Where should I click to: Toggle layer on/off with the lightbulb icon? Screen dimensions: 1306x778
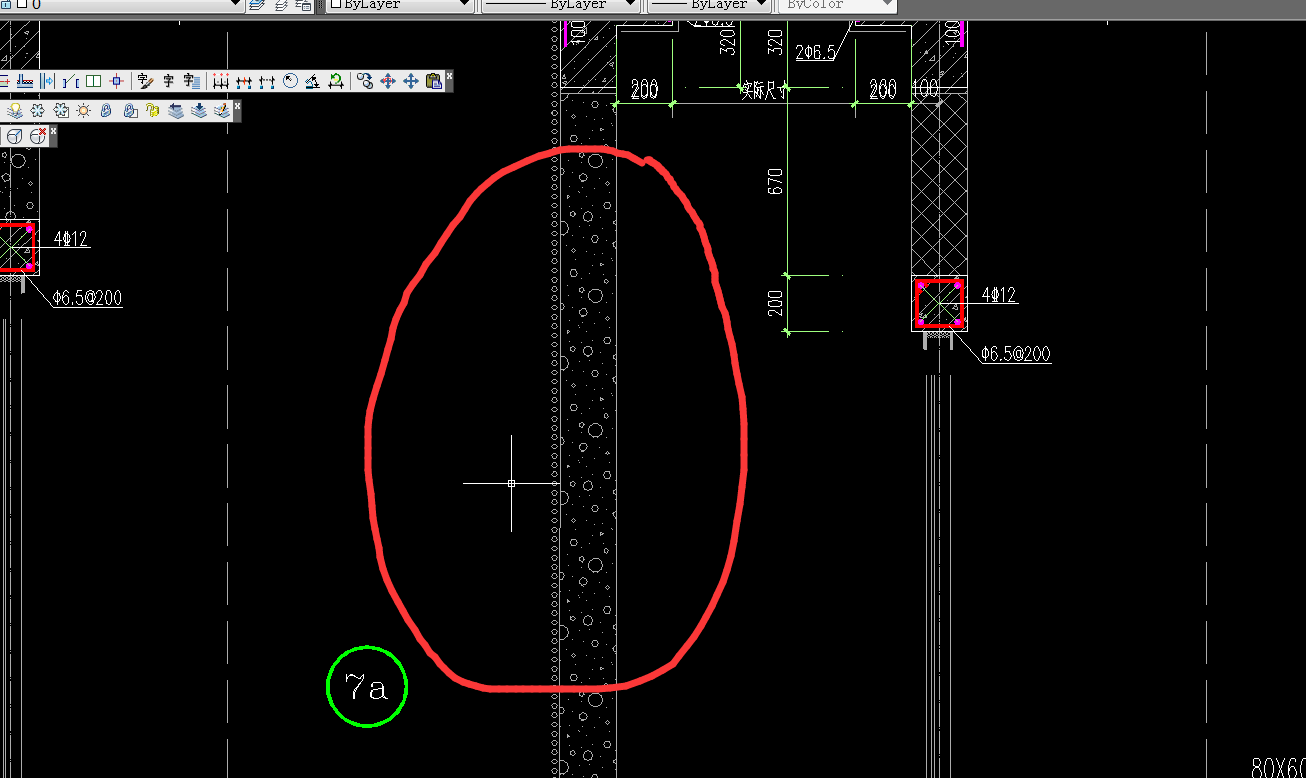coord(15,110)
